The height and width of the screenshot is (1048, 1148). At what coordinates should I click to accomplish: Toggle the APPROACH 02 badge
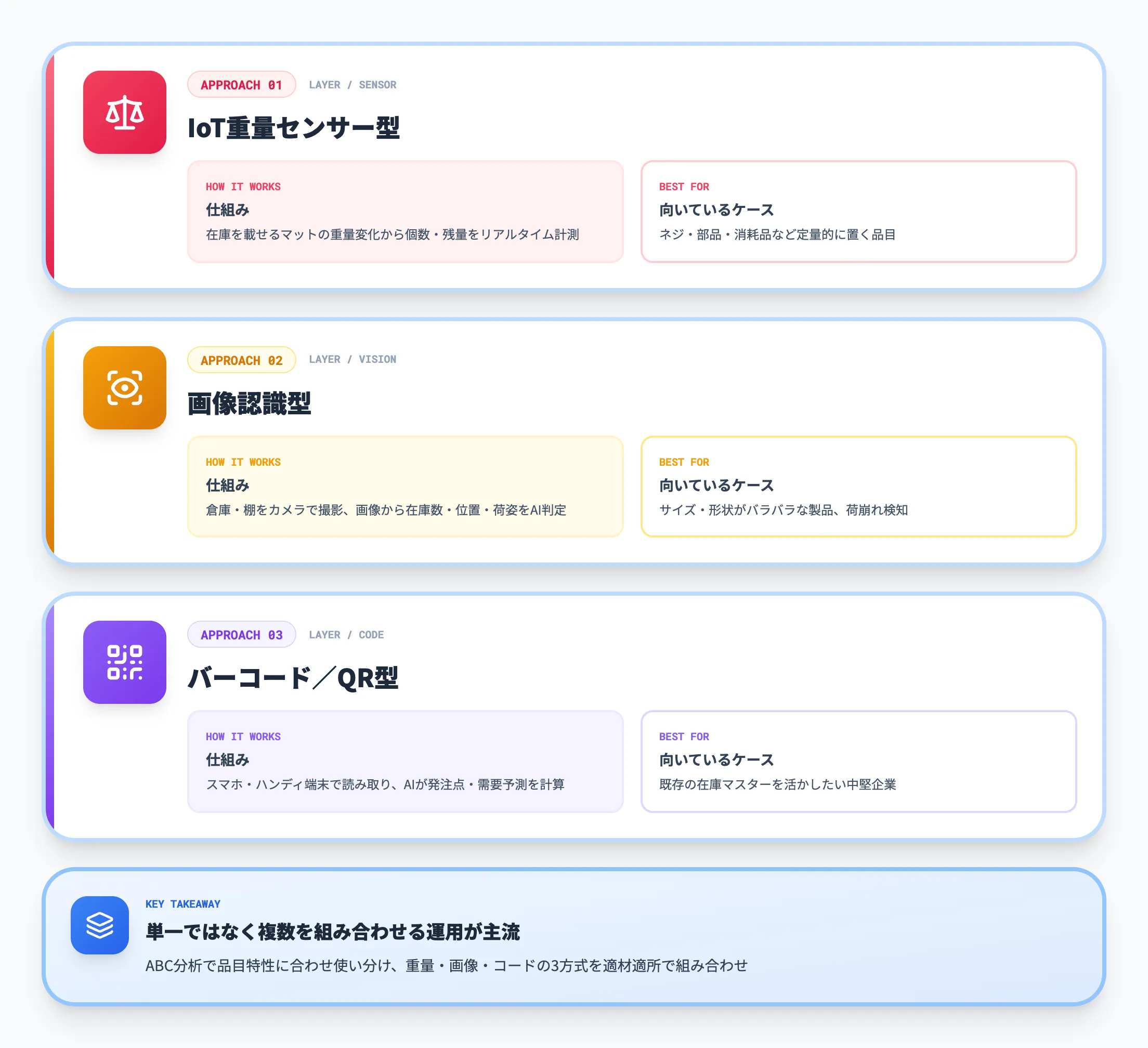241,360
